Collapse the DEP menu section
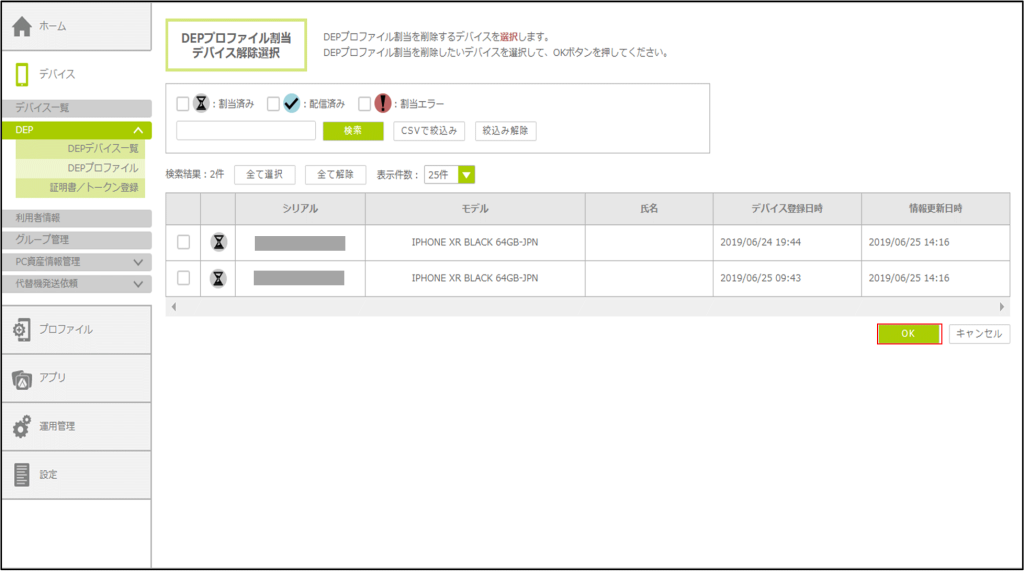The image size is (1024, 580). pyautogui.click(x=138, y=130)
